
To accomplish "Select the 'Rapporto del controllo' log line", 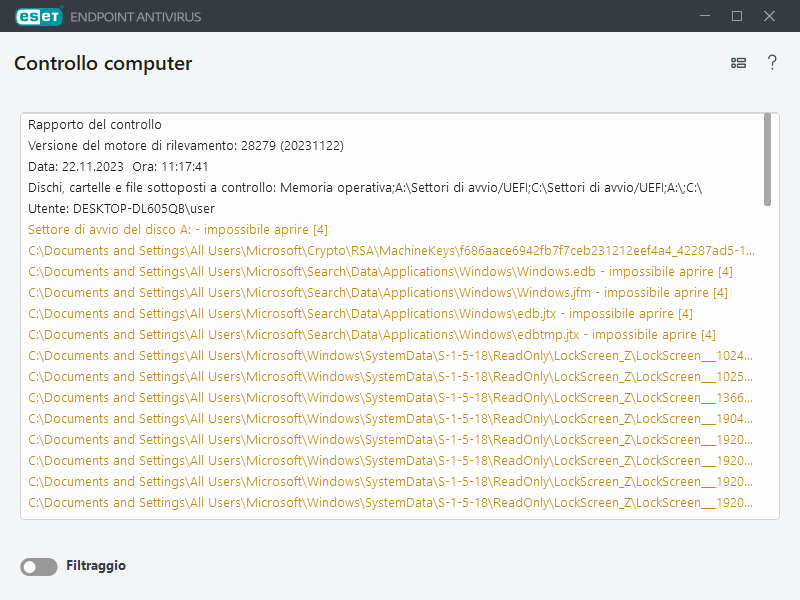I will click(95, 125).
